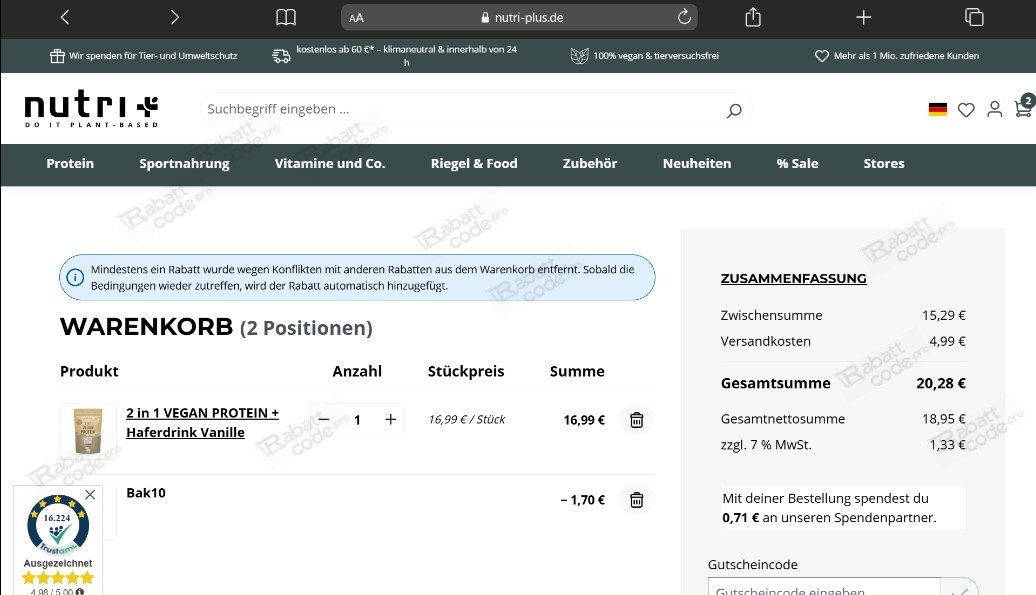The width and height of the screenshot is (1036, 595).
Task: Click the magnifying glass search icon
Action: click(734, 110)
